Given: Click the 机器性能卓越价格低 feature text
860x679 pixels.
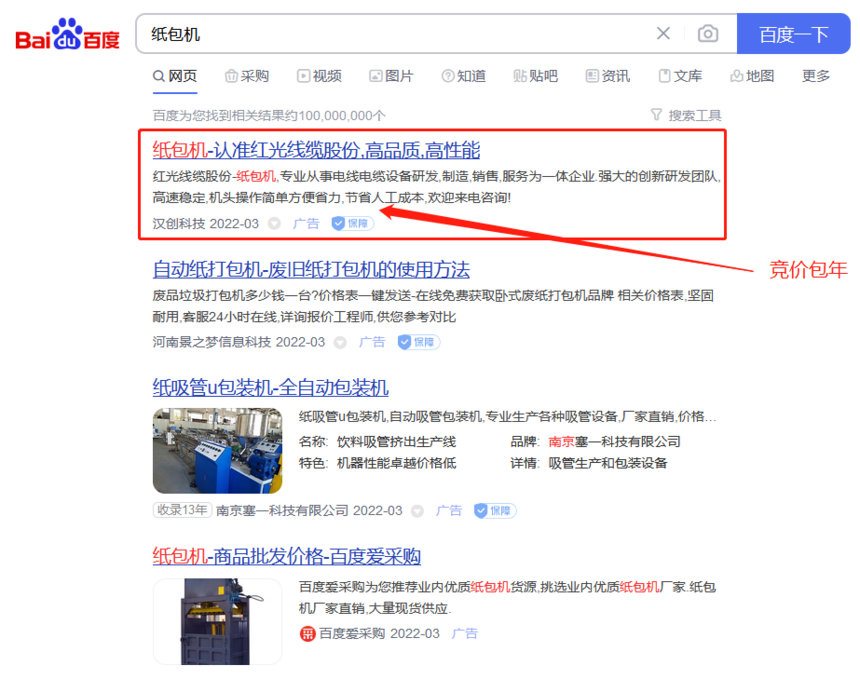Looking at the screenshot, I should 397,463.
